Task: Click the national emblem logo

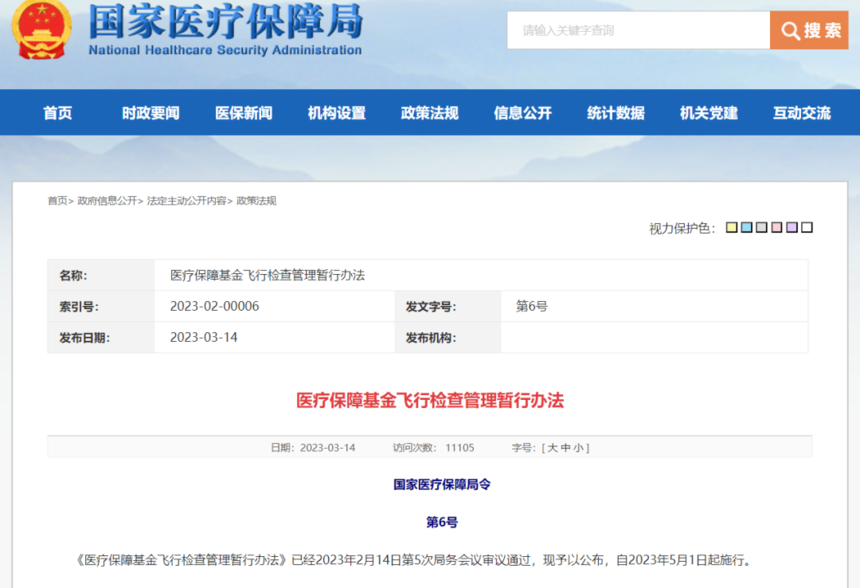Action: 42,29
